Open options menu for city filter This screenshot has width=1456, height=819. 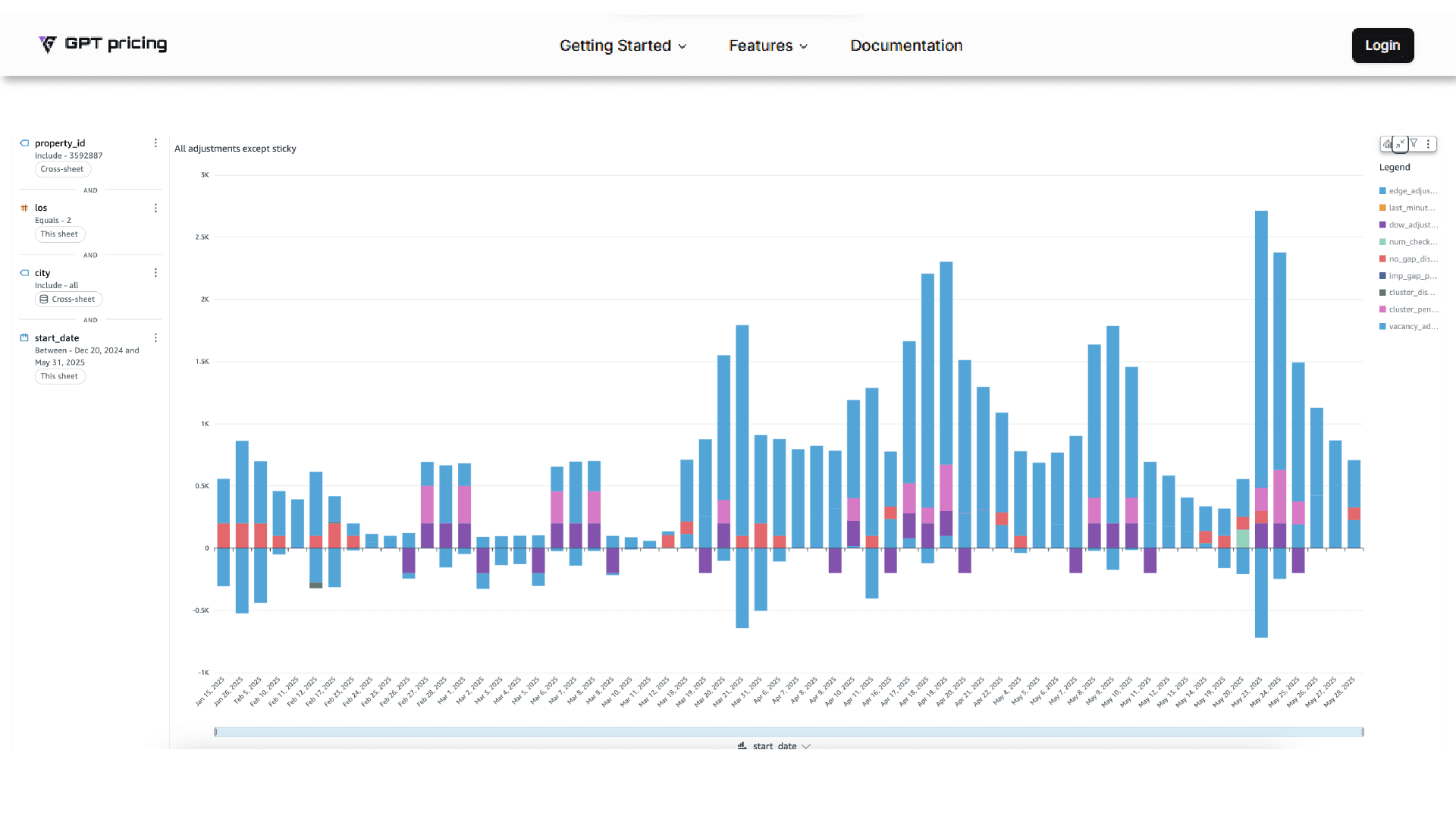click(155, 273)
